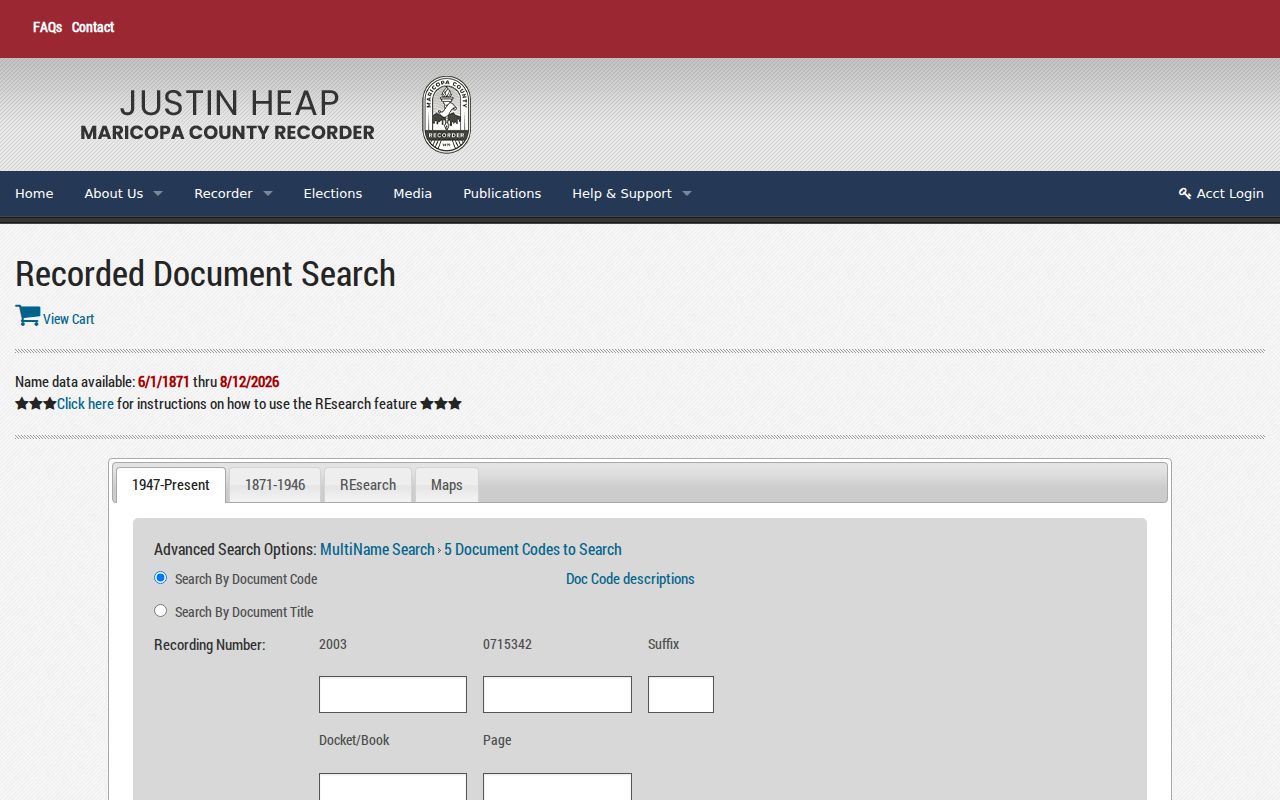Open the Maps tab
The height and width of the screenshot is (800, 1280).
pos(447,485)
